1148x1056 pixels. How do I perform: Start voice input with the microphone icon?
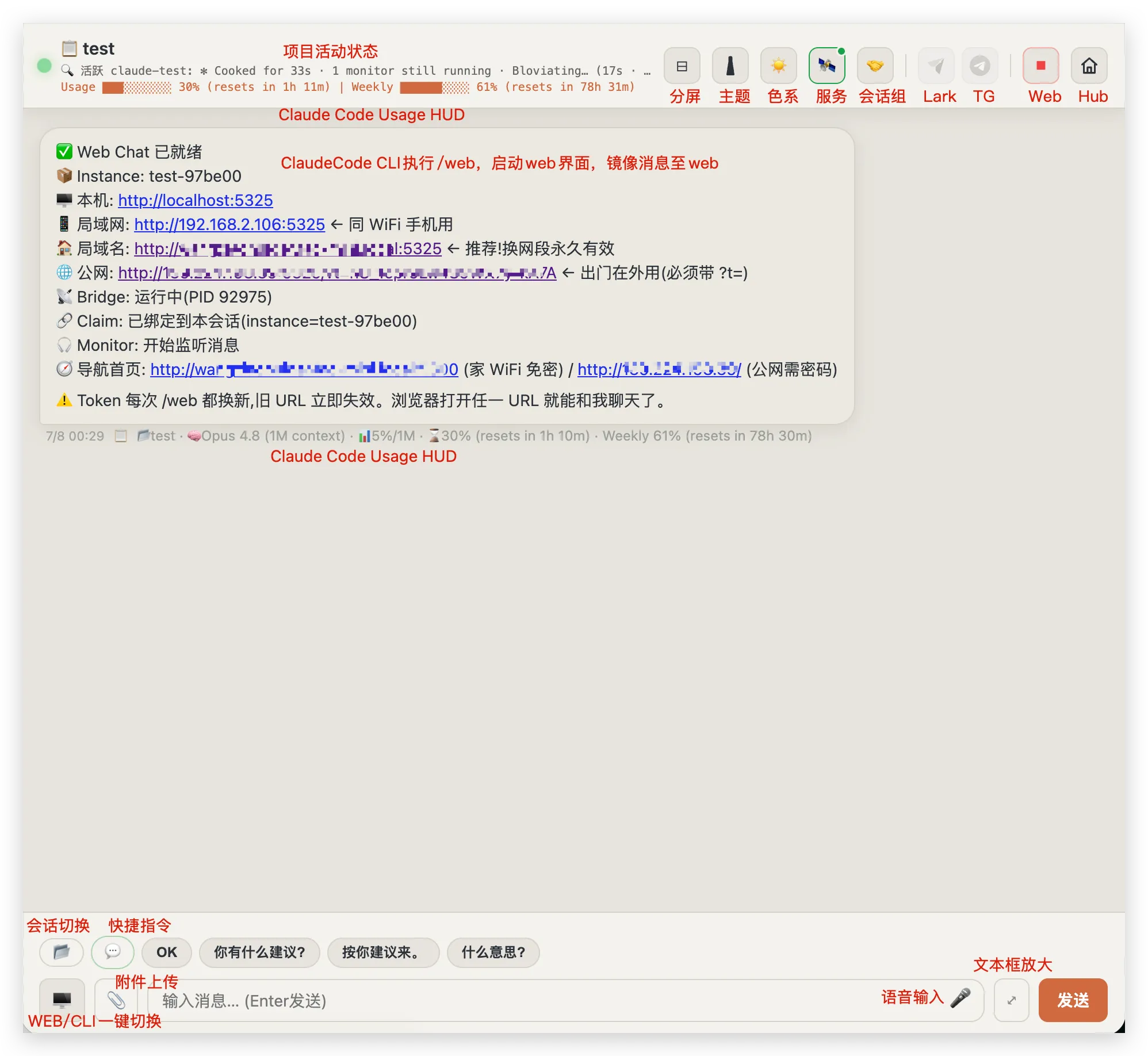point(960,998)
